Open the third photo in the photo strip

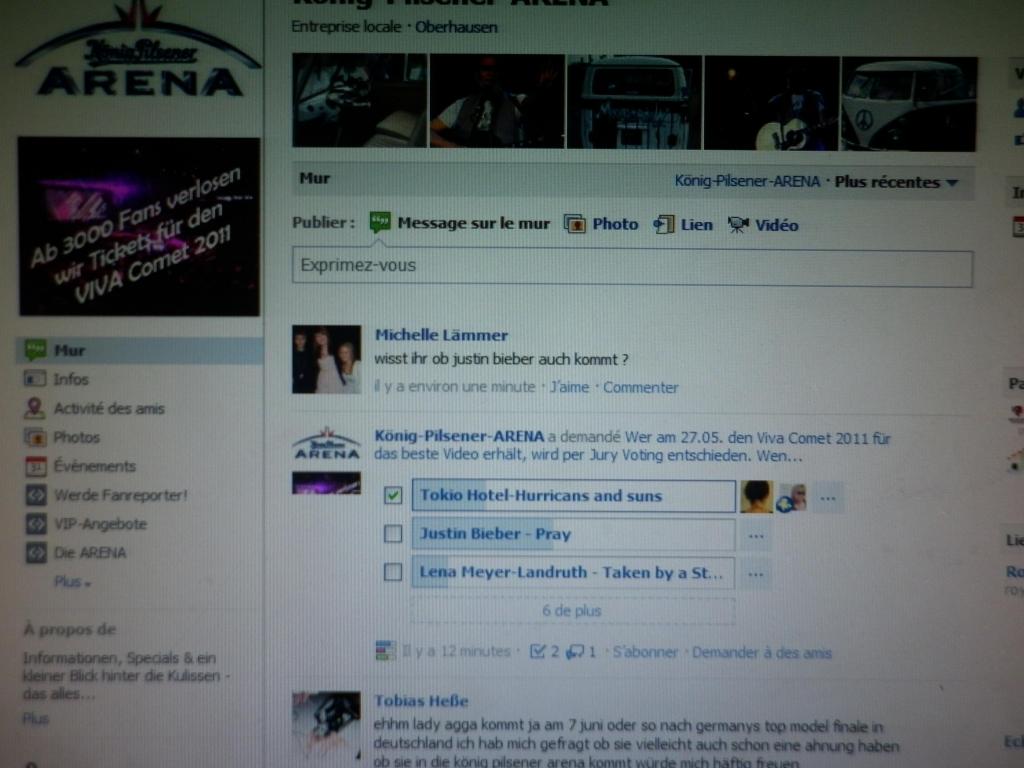(x=635, y=102)
